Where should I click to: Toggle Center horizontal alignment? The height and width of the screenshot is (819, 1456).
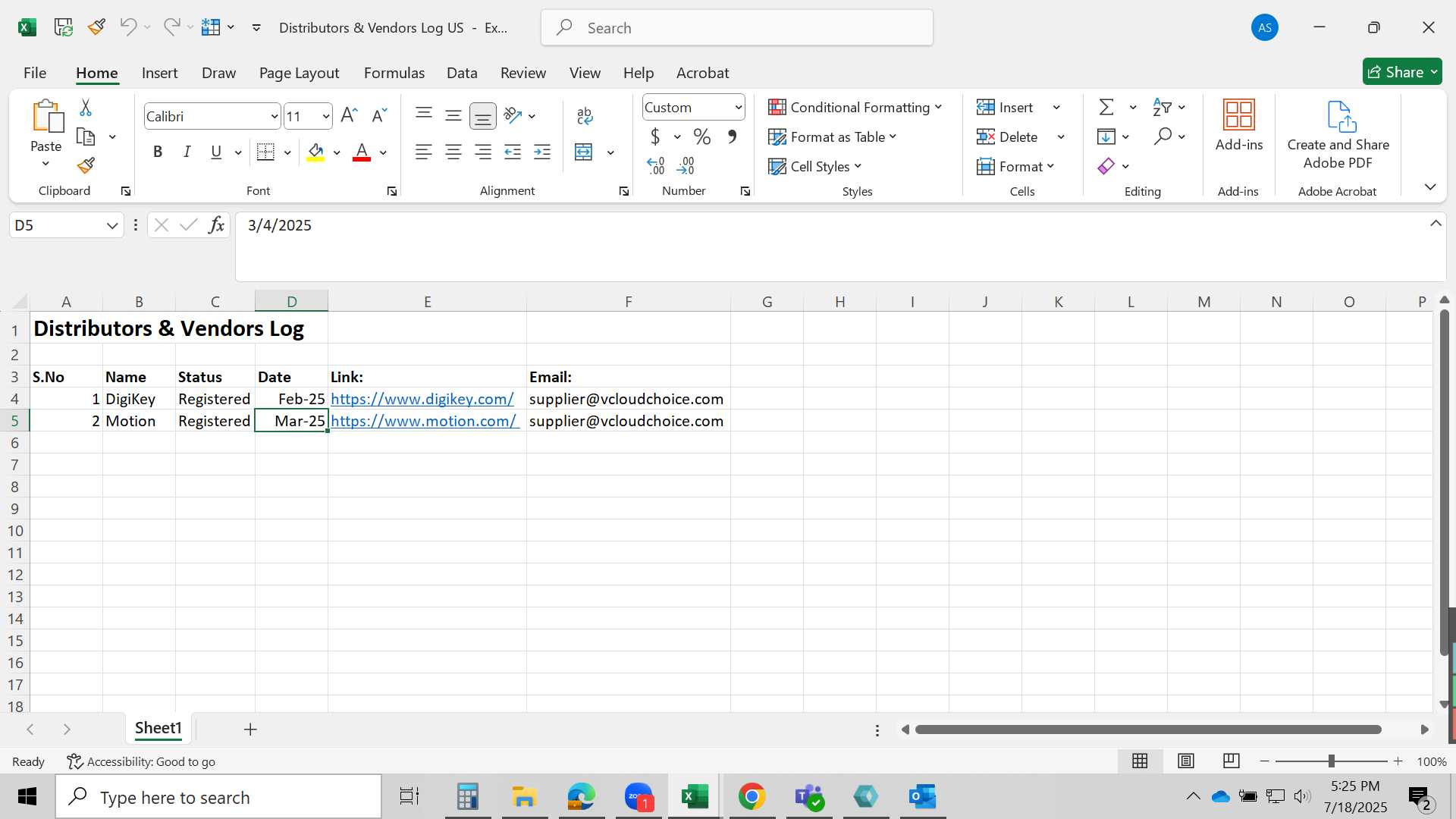pos(453,152)
